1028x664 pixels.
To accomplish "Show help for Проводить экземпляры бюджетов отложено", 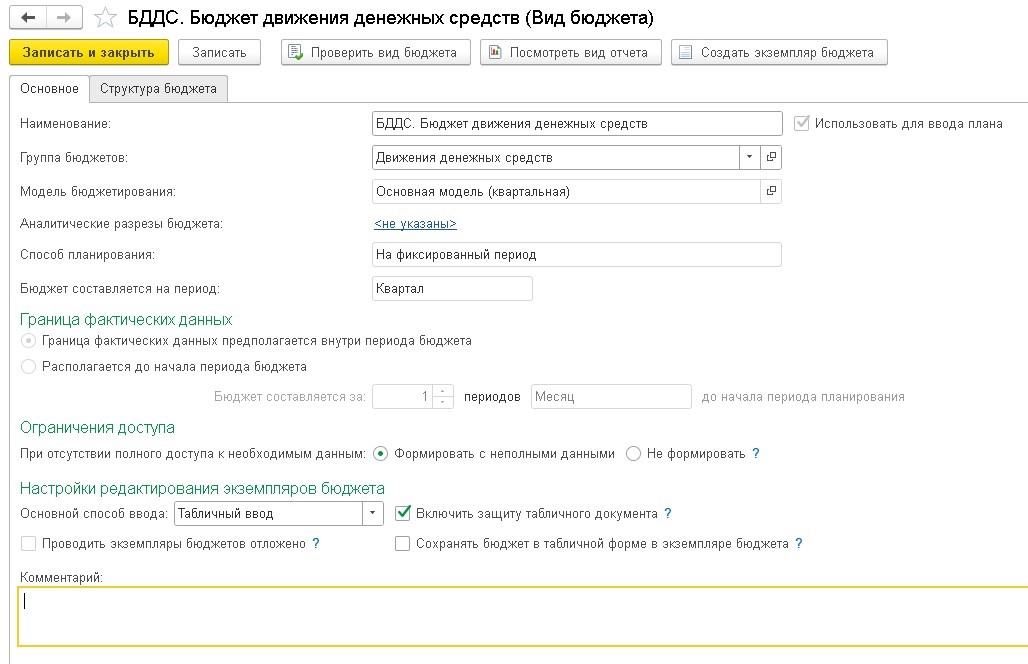I will pos(316,544).
